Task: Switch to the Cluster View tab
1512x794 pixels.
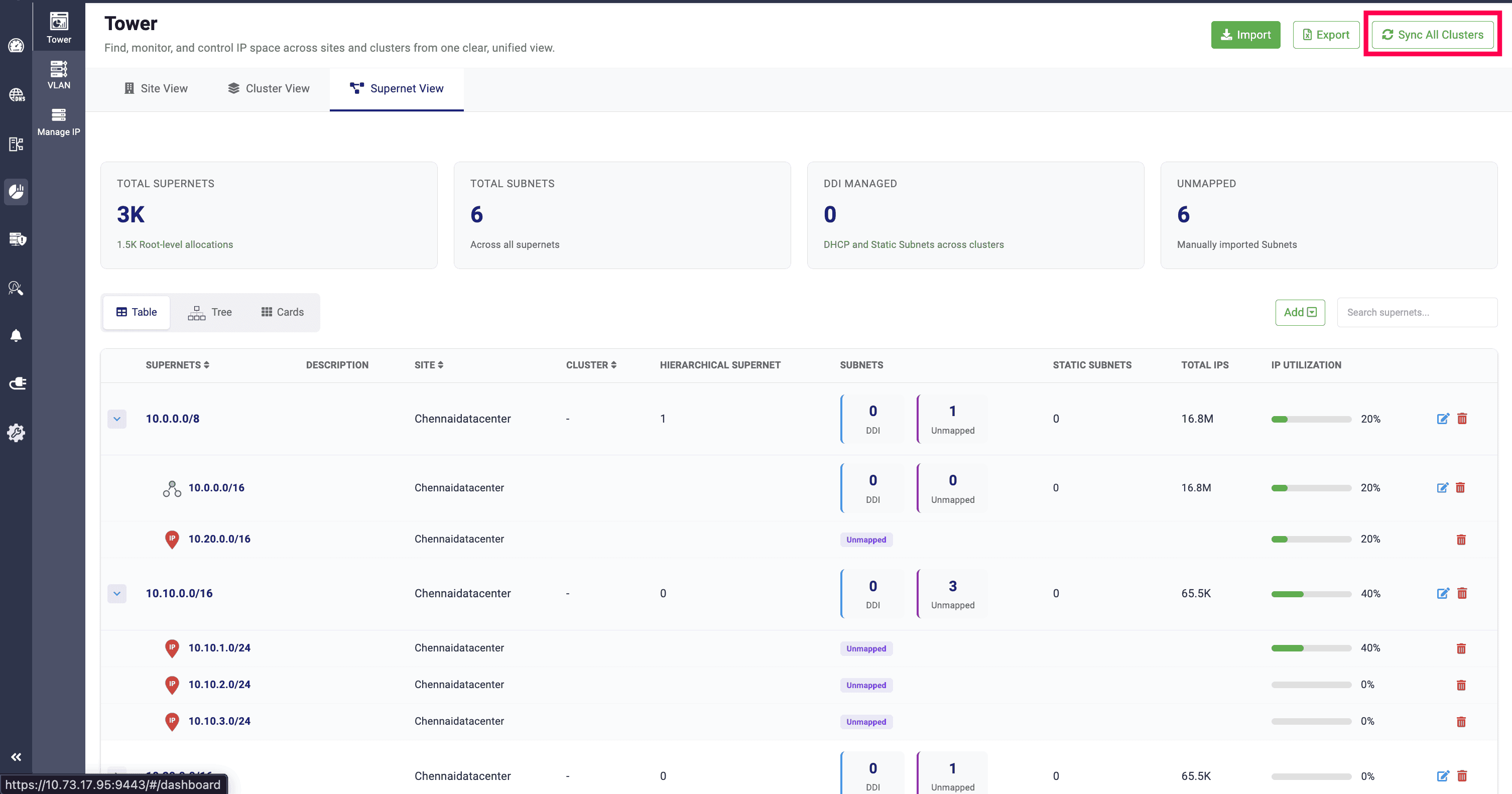Action: click(x=268, y=89)
